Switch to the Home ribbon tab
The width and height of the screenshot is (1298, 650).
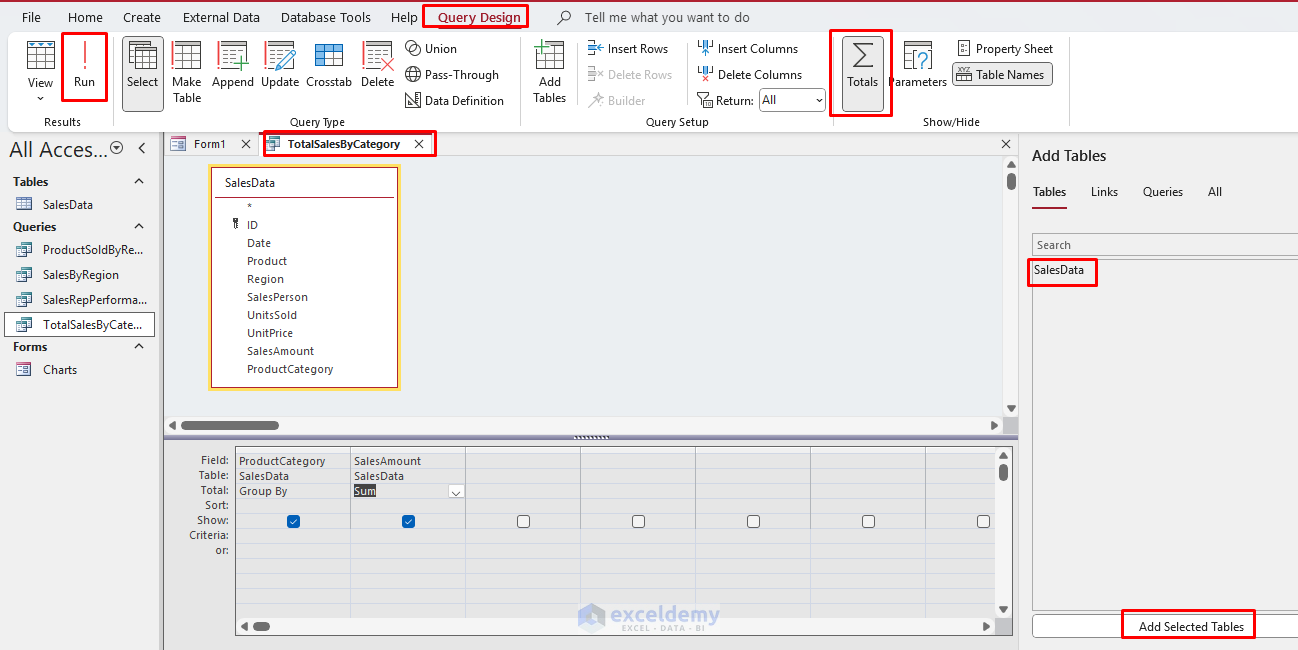click(85, 17)
